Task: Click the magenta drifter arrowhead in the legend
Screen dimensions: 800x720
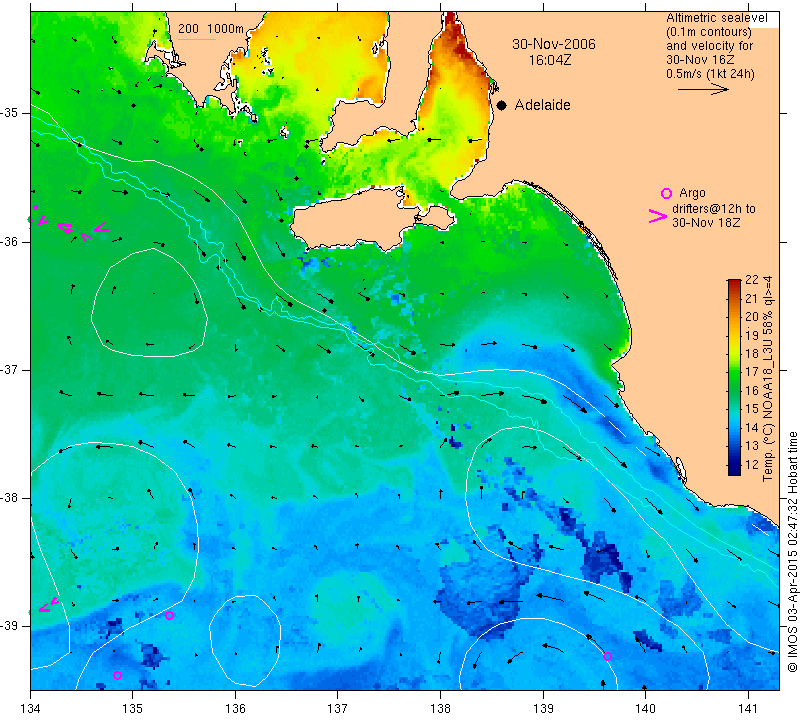Action: [x=658, y=216]
